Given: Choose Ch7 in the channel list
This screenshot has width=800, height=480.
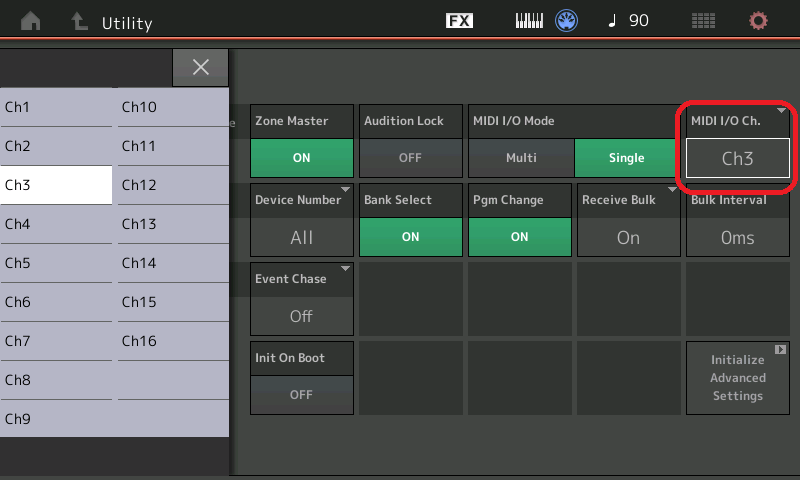Looking at the screenshot, I should (56, 341).
